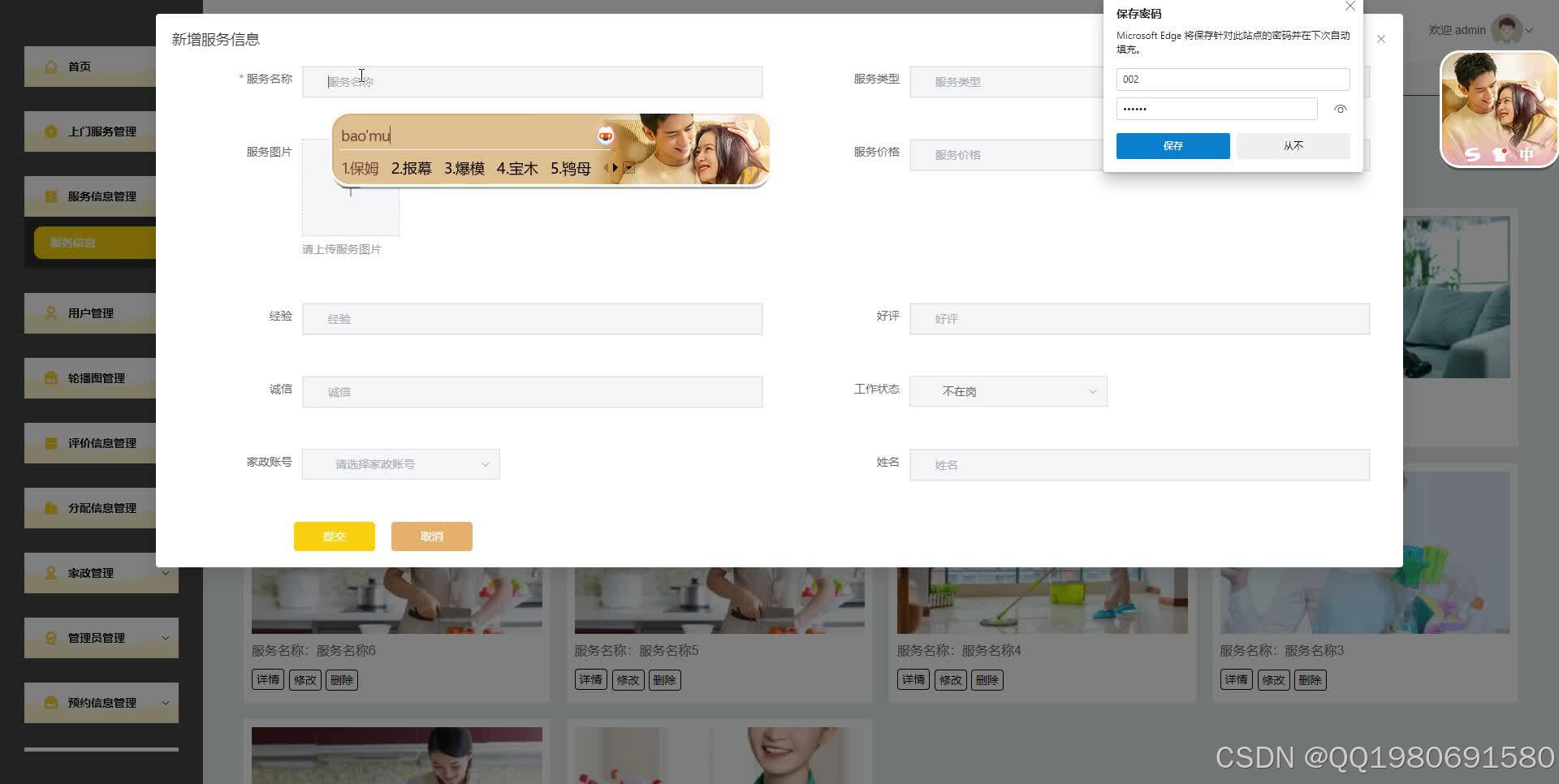This screenshot has width=1559, height=784.
Task: Click 详情 for 服务名称3
Action: 1236,680
